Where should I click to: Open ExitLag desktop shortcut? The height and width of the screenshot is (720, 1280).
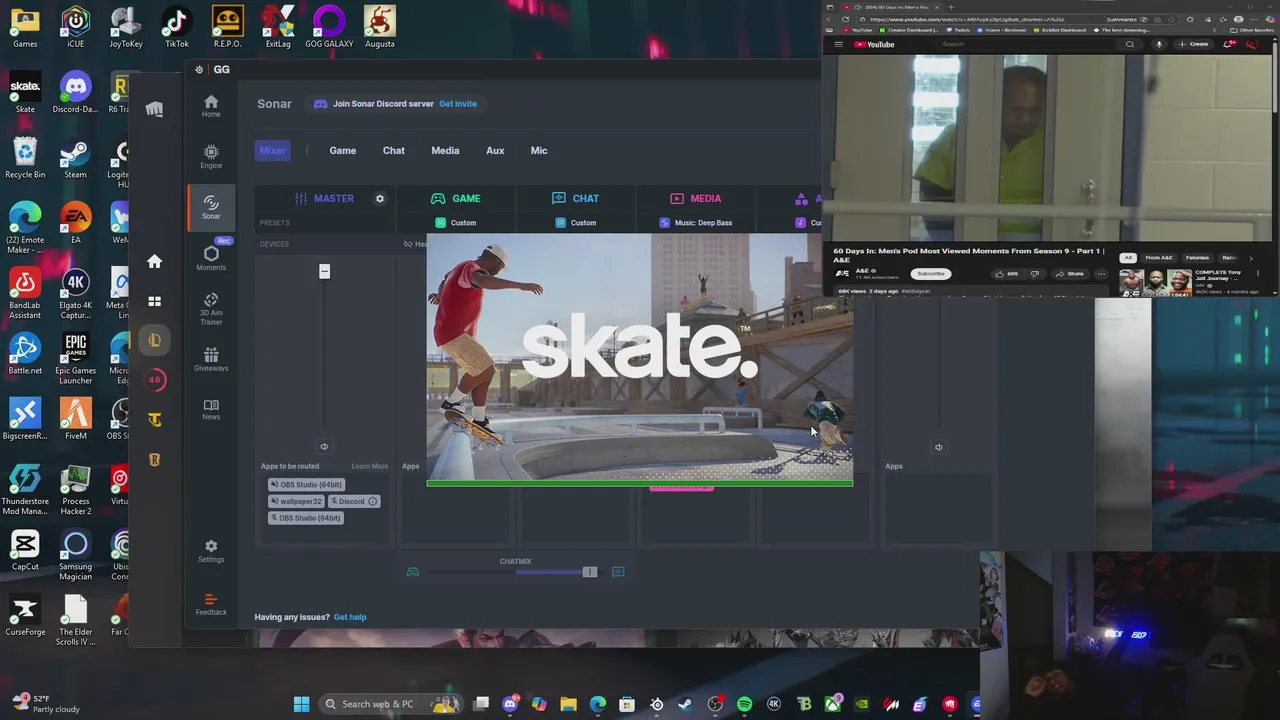point(278,28)
